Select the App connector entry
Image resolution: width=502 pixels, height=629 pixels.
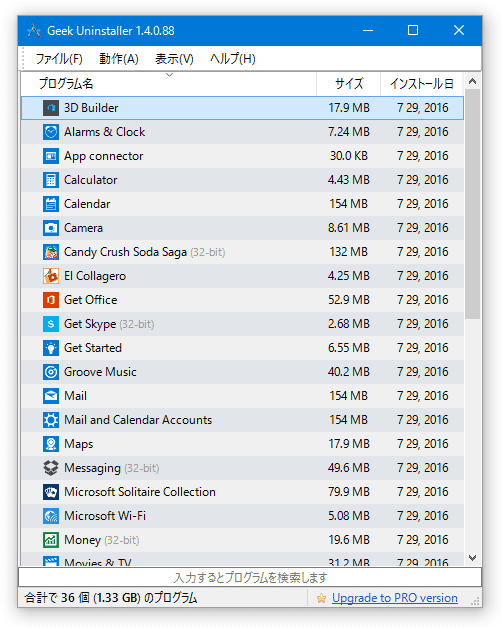[x=104, y=156]
